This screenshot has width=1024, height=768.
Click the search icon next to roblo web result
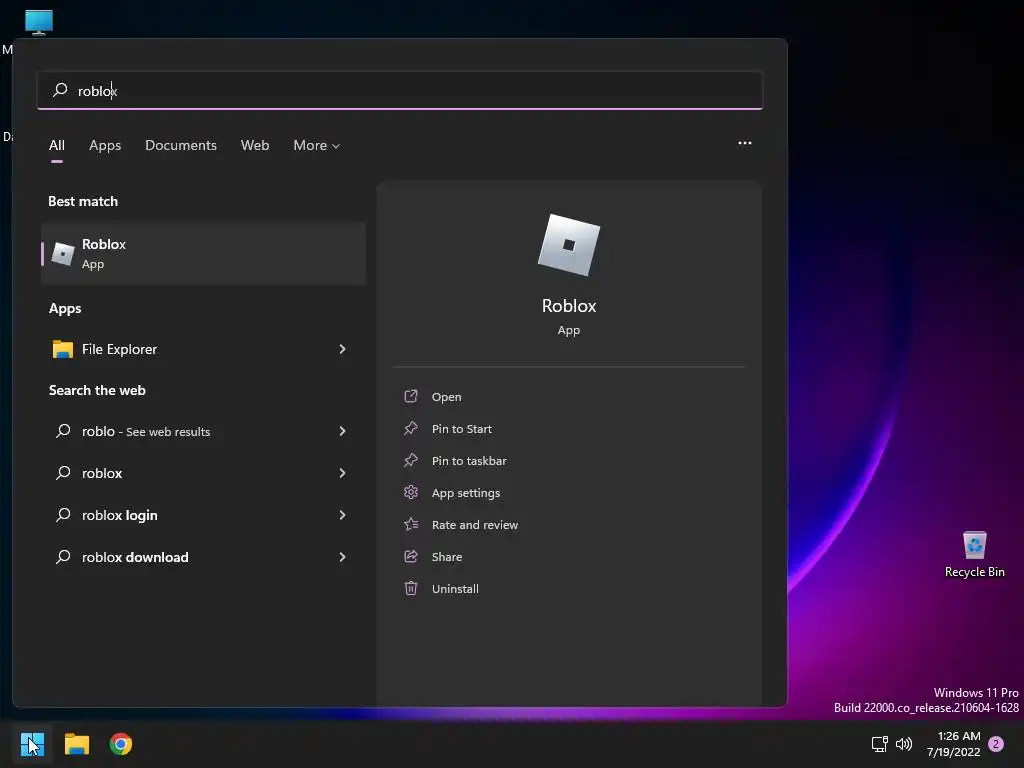pyautogui.click(x=63, y=430)
